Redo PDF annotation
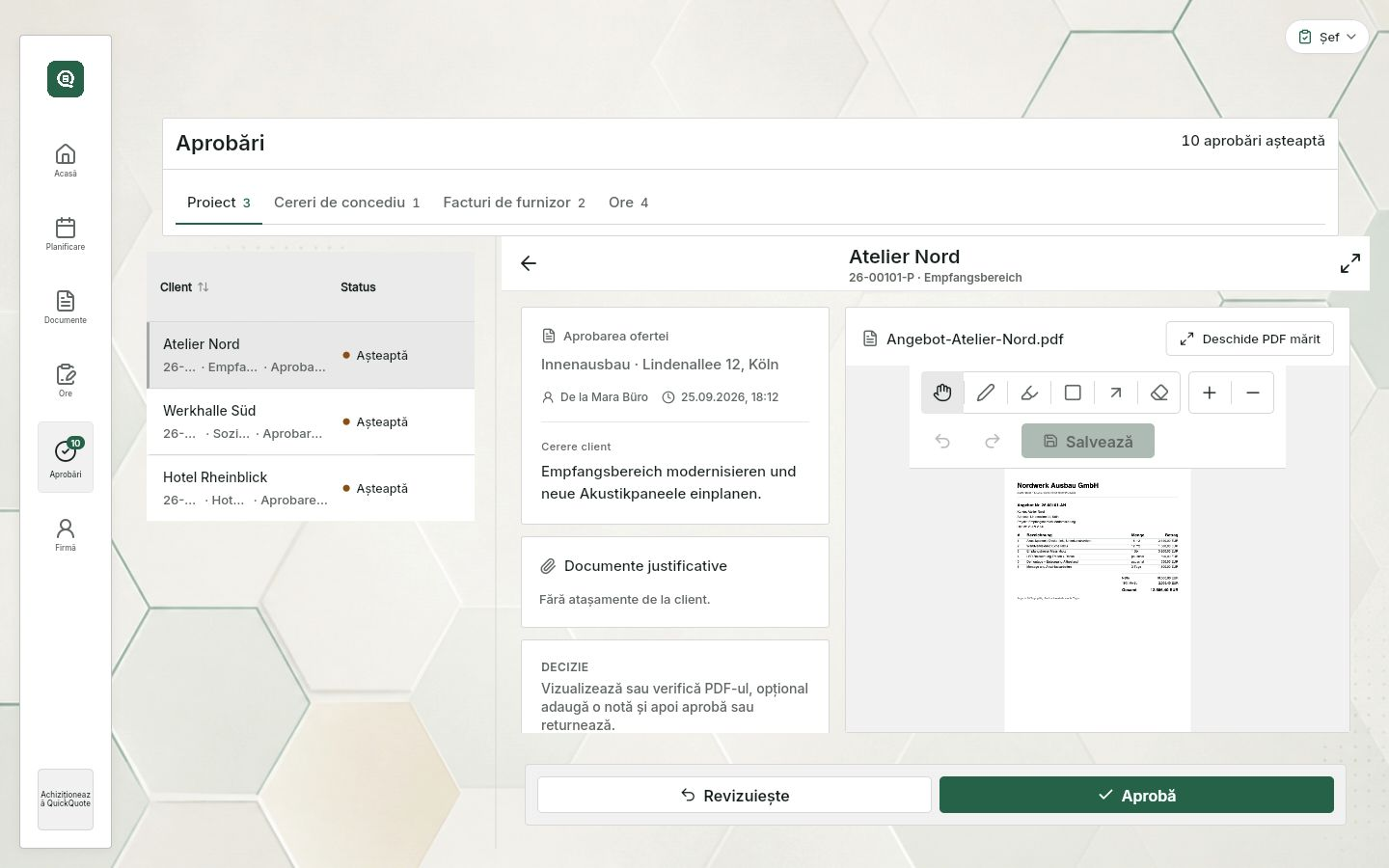The image size is (1389, 868). coord(992,441)
